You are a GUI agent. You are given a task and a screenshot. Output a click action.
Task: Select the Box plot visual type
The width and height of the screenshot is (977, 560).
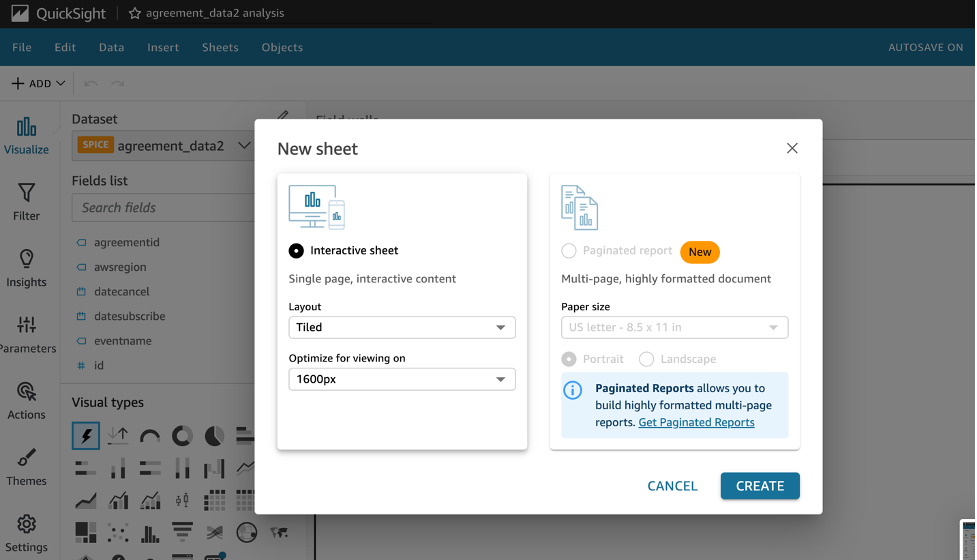pyautogui.click(x=182, y=500)
